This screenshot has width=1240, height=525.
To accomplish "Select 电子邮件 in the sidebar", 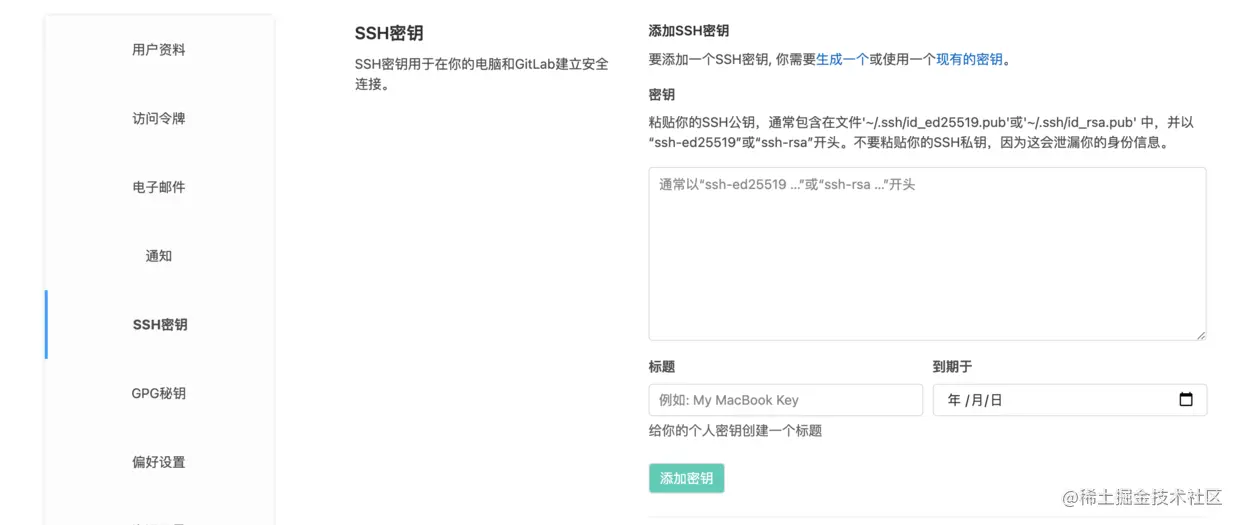I will [159, 187].
